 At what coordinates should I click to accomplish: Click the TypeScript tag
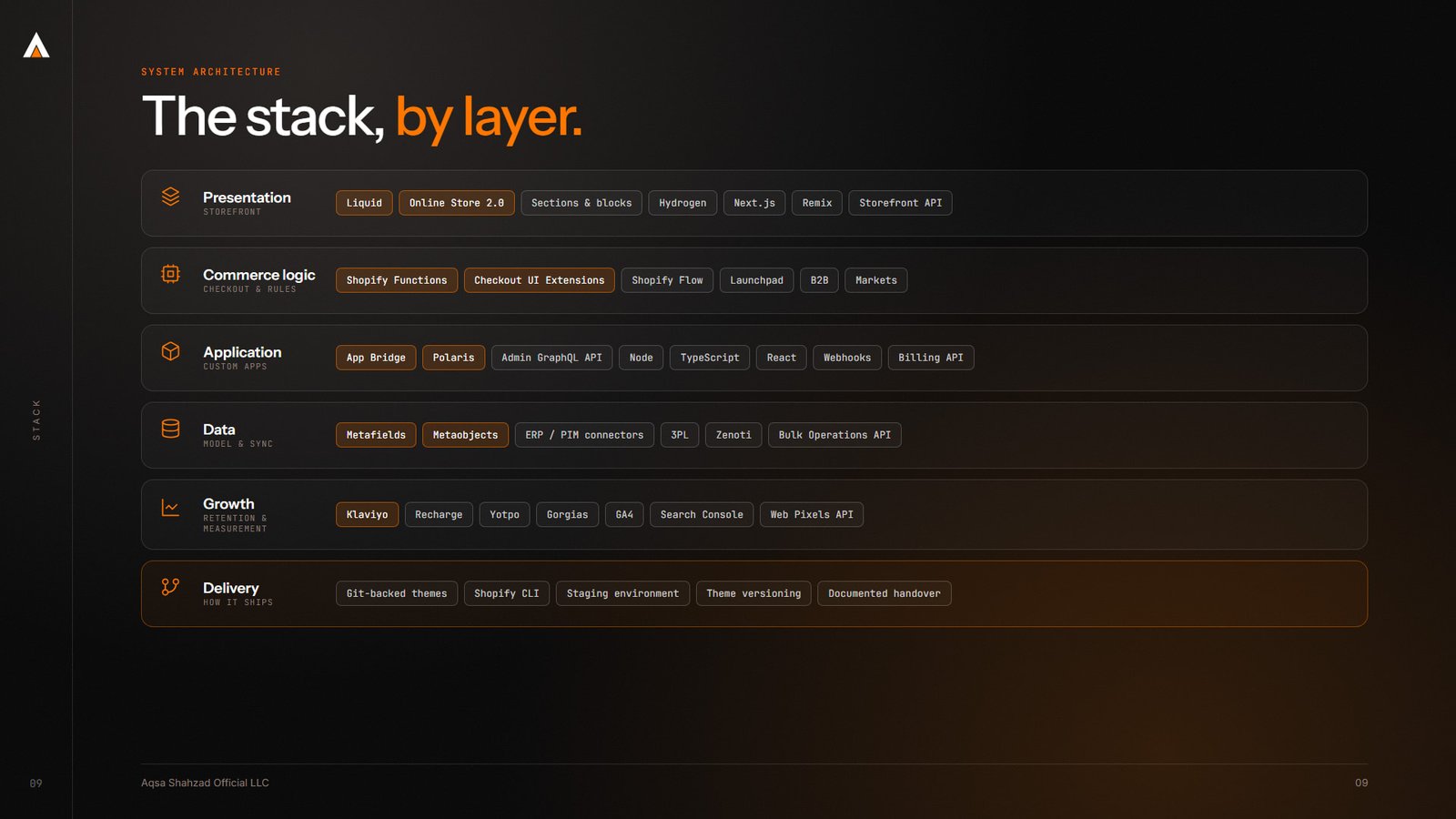point(710,358)
